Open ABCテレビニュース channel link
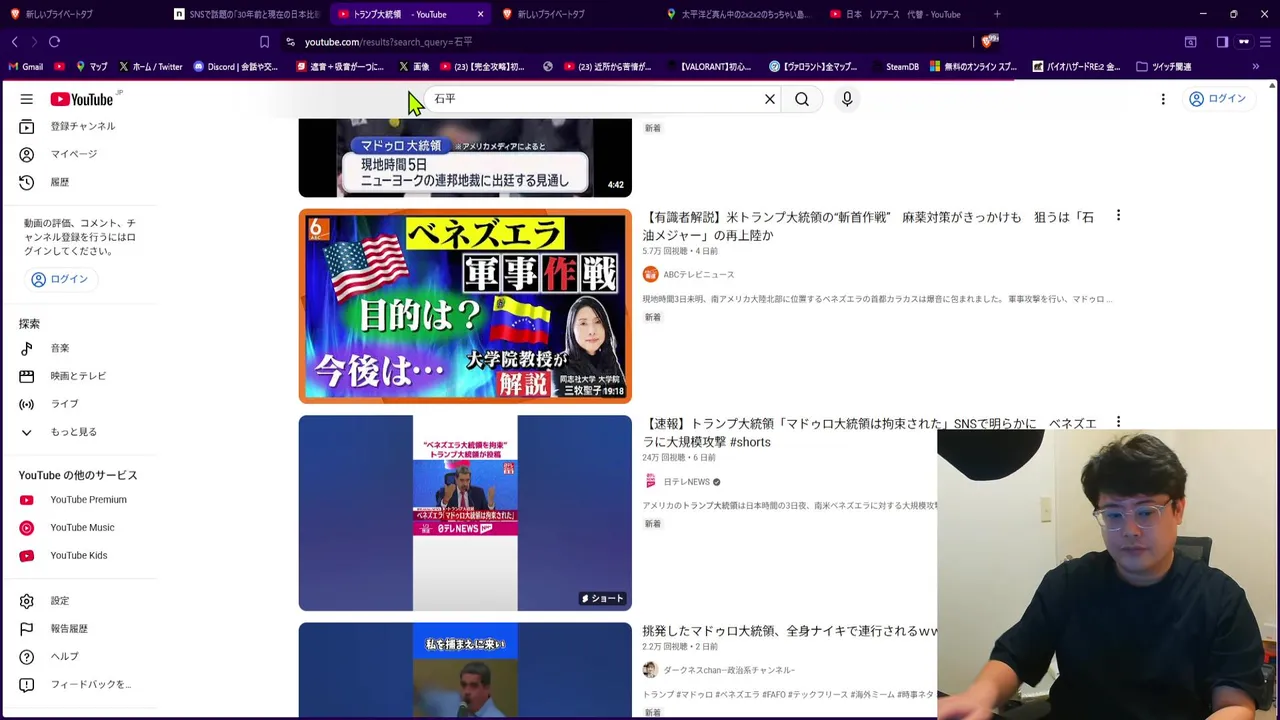Screen dimensions: 1280x720 click(x=698, y=274)
